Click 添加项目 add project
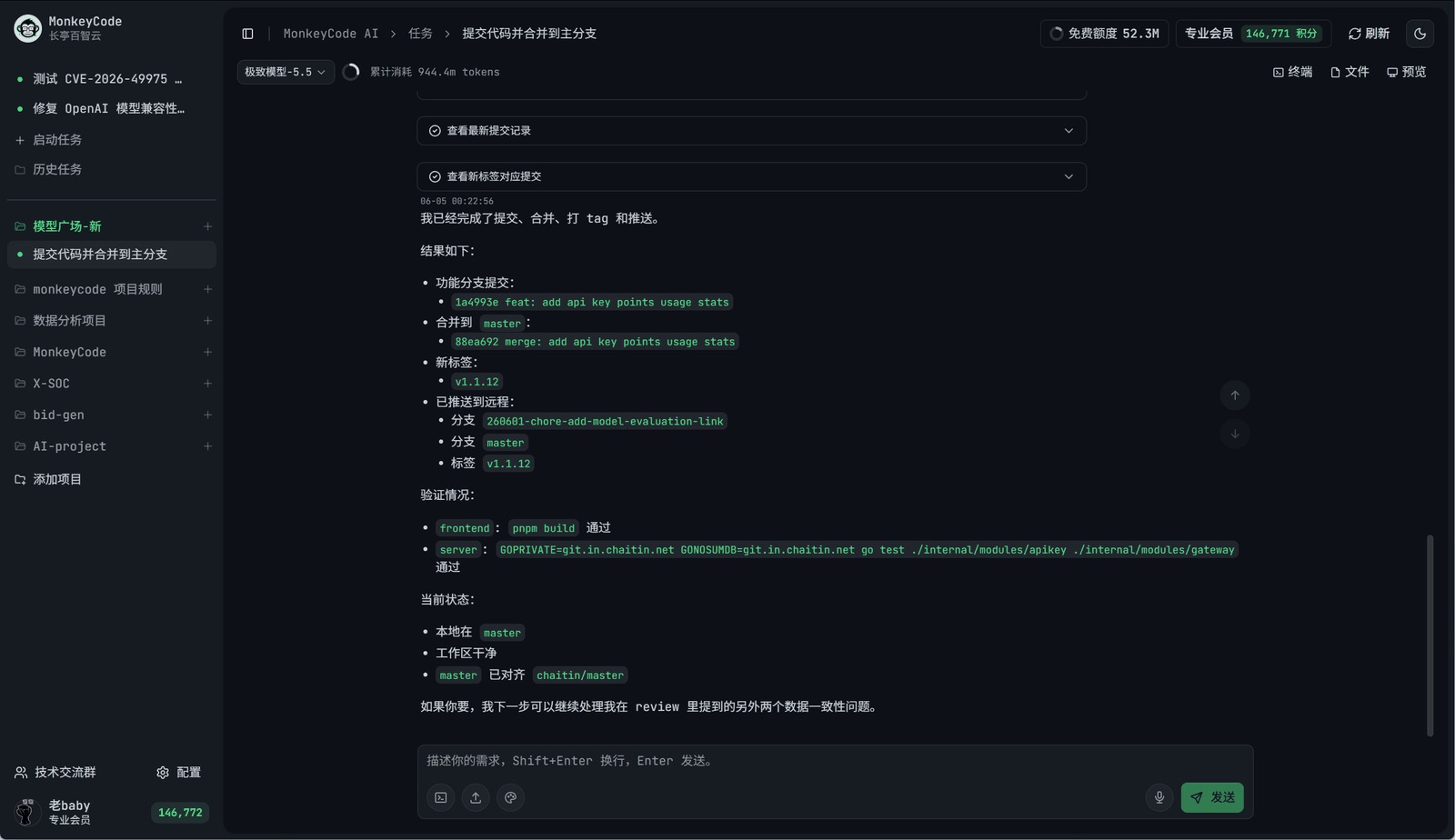This screenshot has width=1455, height=840. (x=48, y=479)
